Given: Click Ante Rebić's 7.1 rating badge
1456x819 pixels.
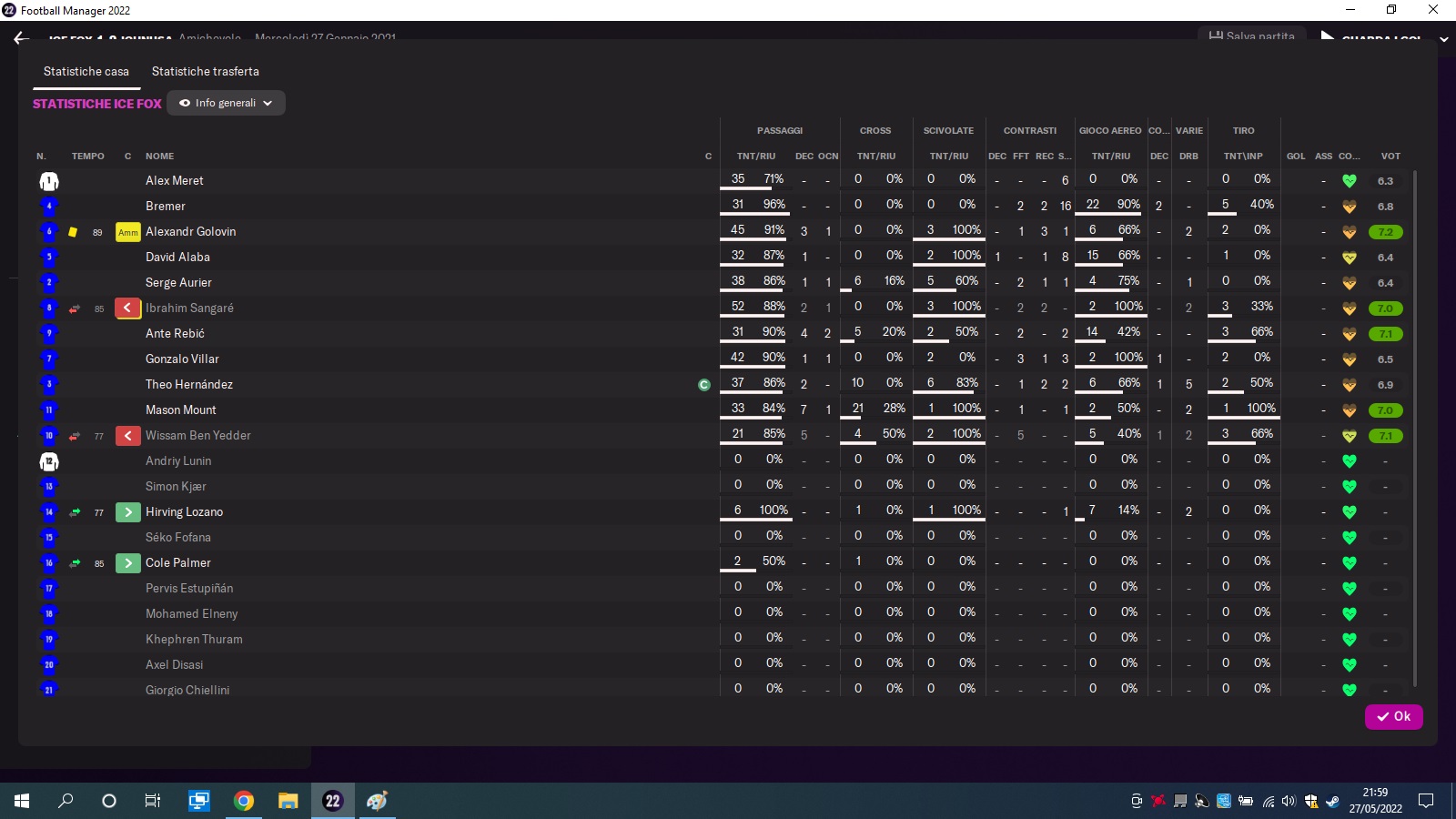Looking at the screenshot, I should 1385,334.
